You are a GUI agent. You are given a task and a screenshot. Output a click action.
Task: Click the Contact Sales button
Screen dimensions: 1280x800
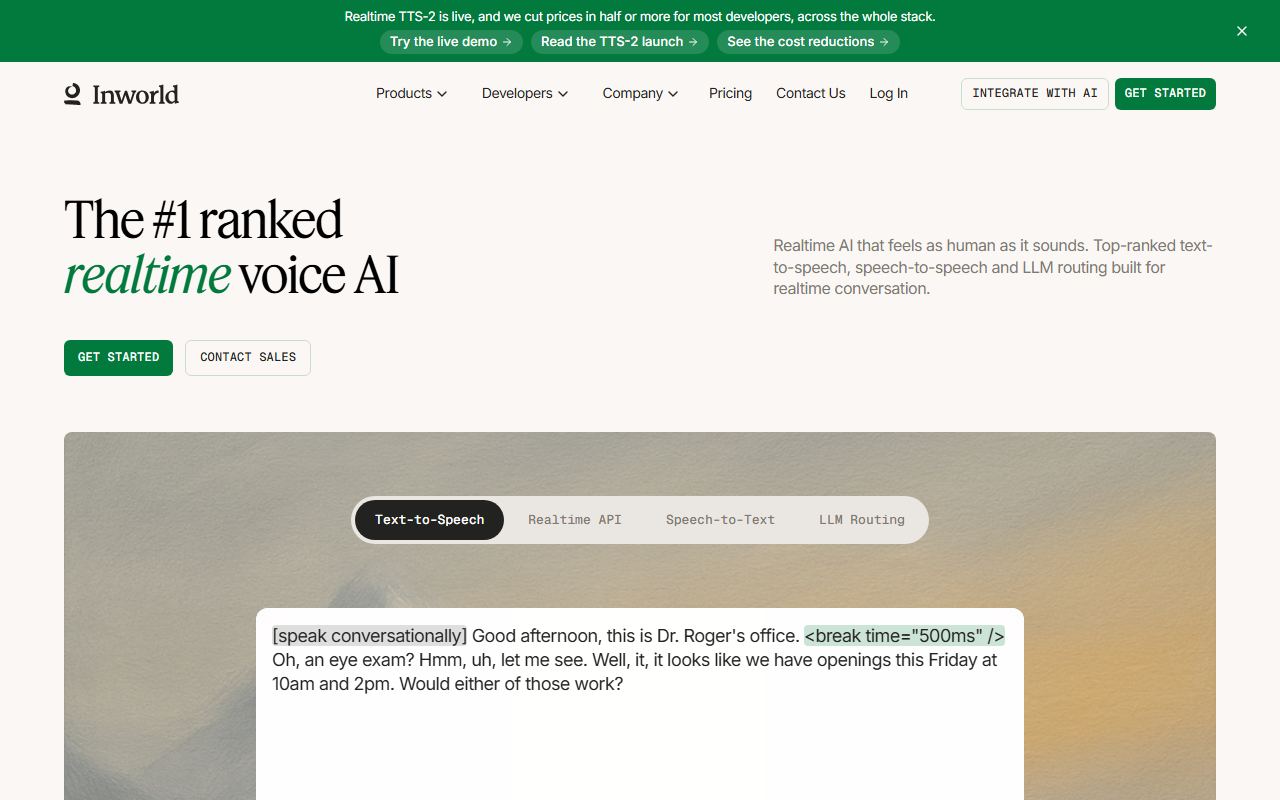tap(248, 357)
